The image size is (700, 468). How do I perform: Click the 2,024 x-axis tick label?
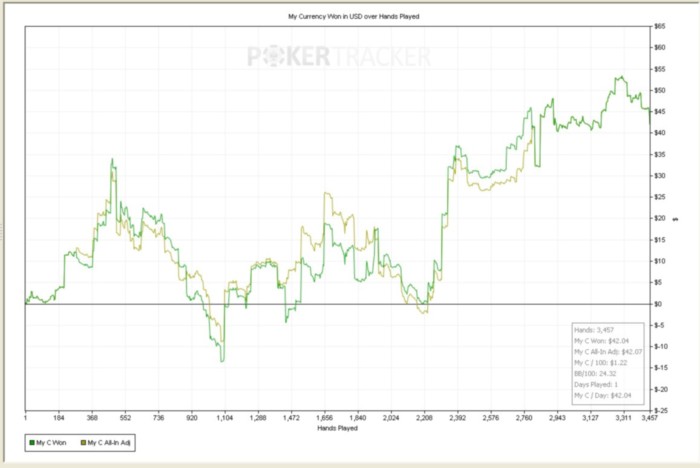point(391,418)
